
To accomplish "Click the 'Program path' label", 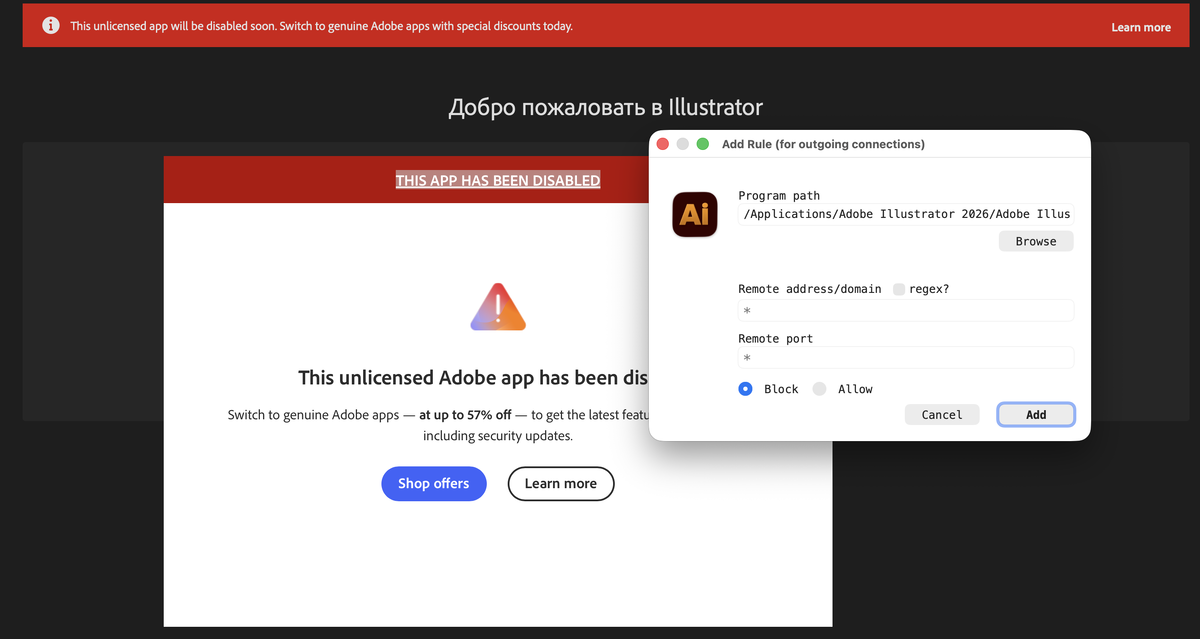I will pyautogui.click(x=779, y=196).
